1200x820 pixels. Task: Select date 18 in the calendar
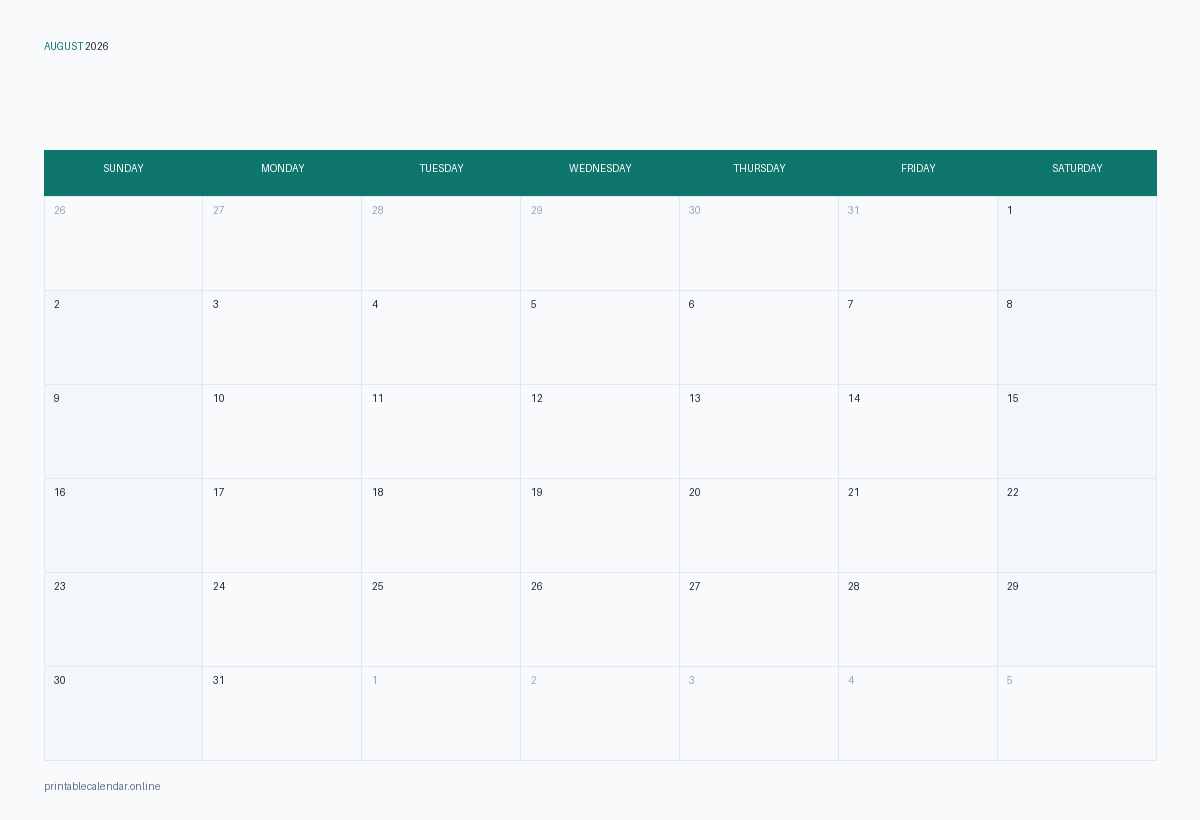[441, 525]
